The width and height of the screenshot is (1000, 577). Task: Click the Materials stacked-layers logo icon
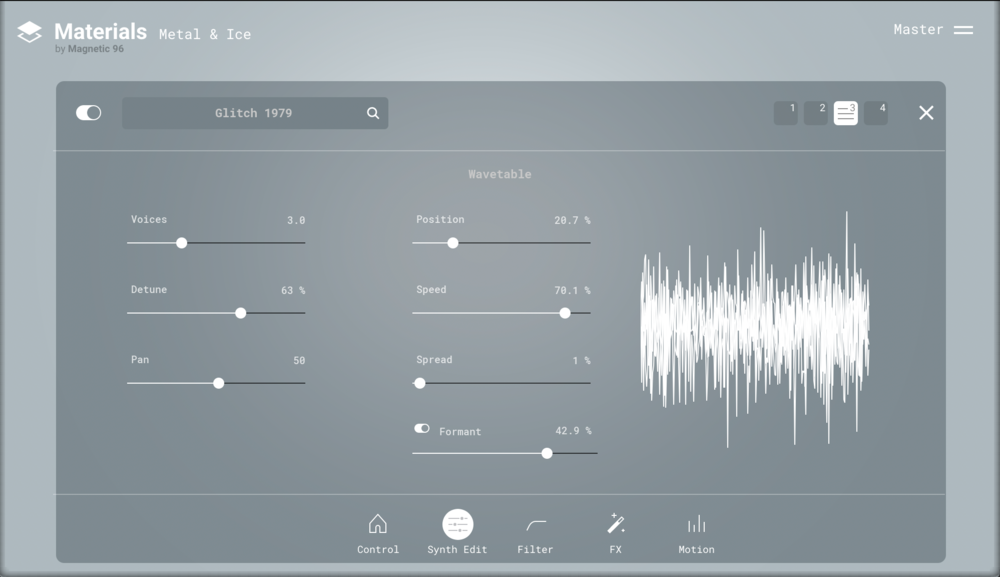pos(29,33)
